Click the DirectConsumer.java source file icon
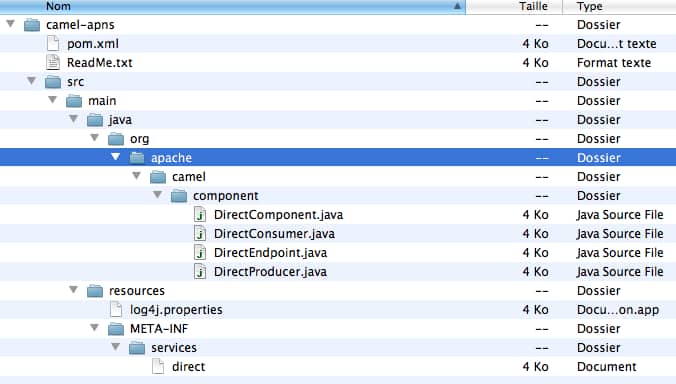This screenshot has width=676, height=384. (200, 234)
